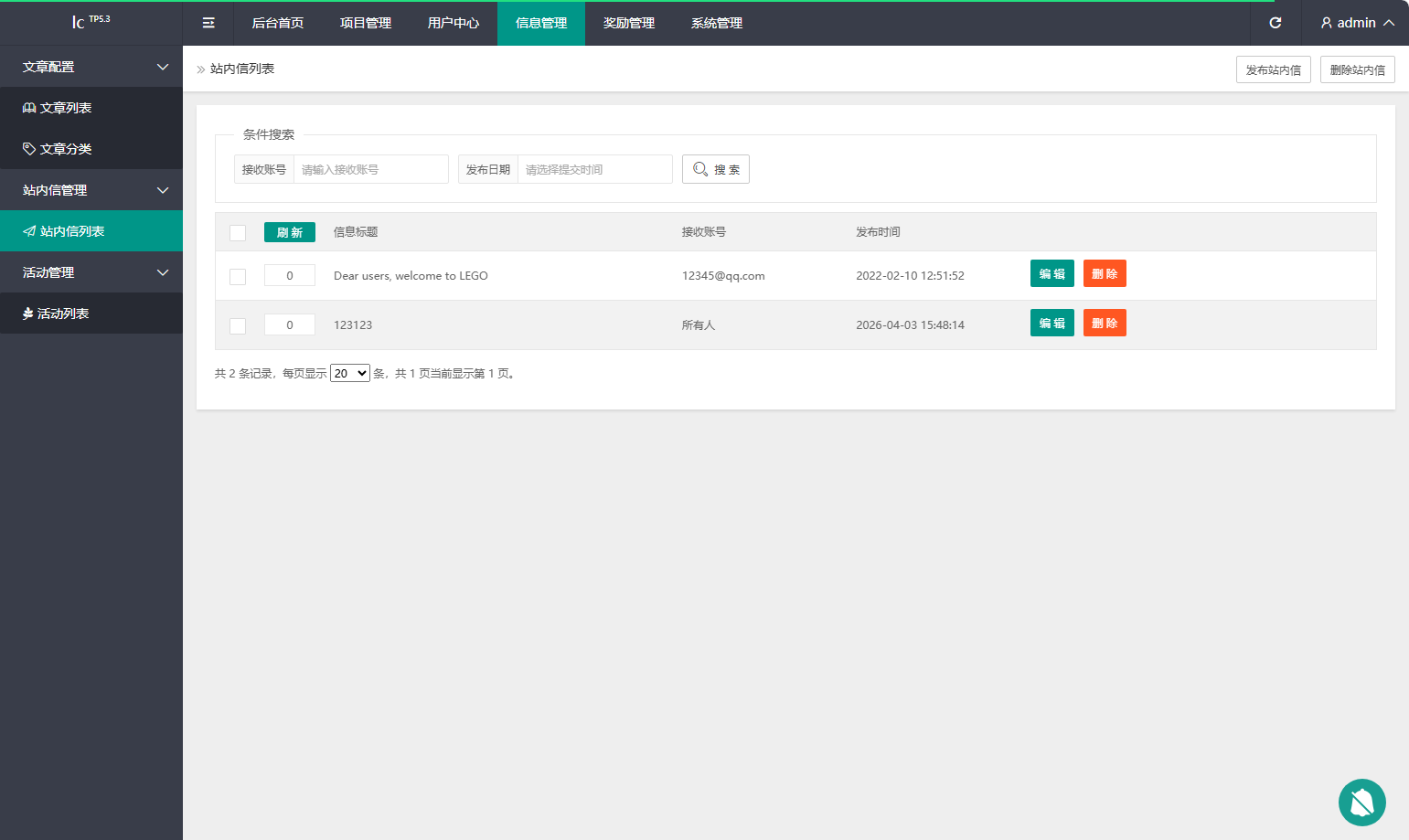Click the green 刷新 button
Screen dimensions: 1409x840
click(x=290, y=232)
